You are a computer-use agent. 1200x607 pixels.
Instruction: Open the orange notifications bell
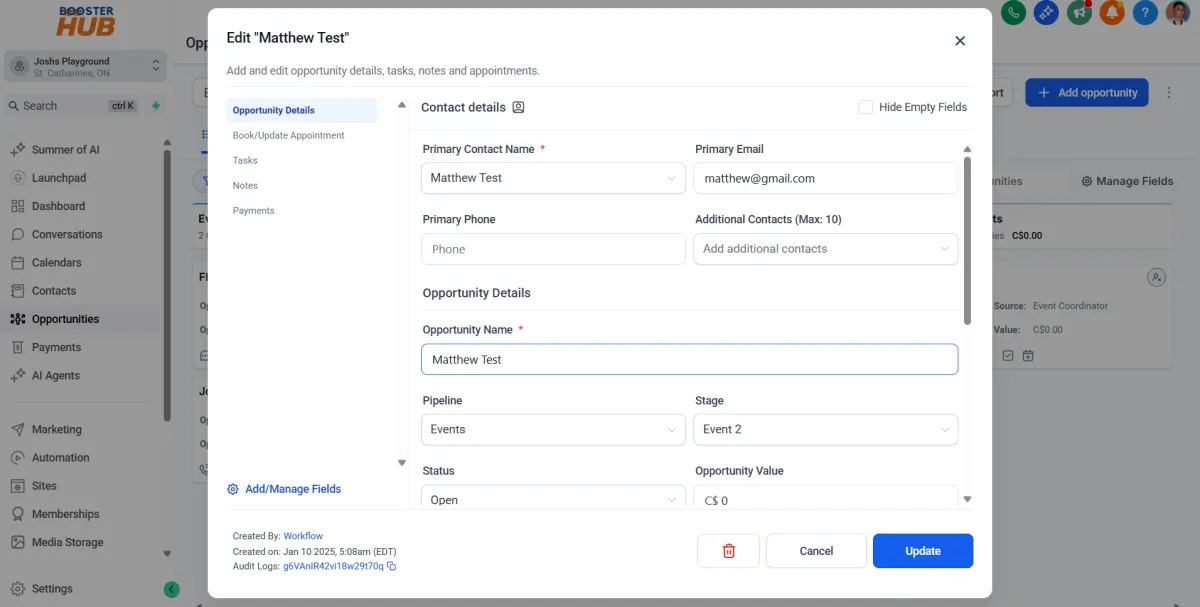(1112, 13)
